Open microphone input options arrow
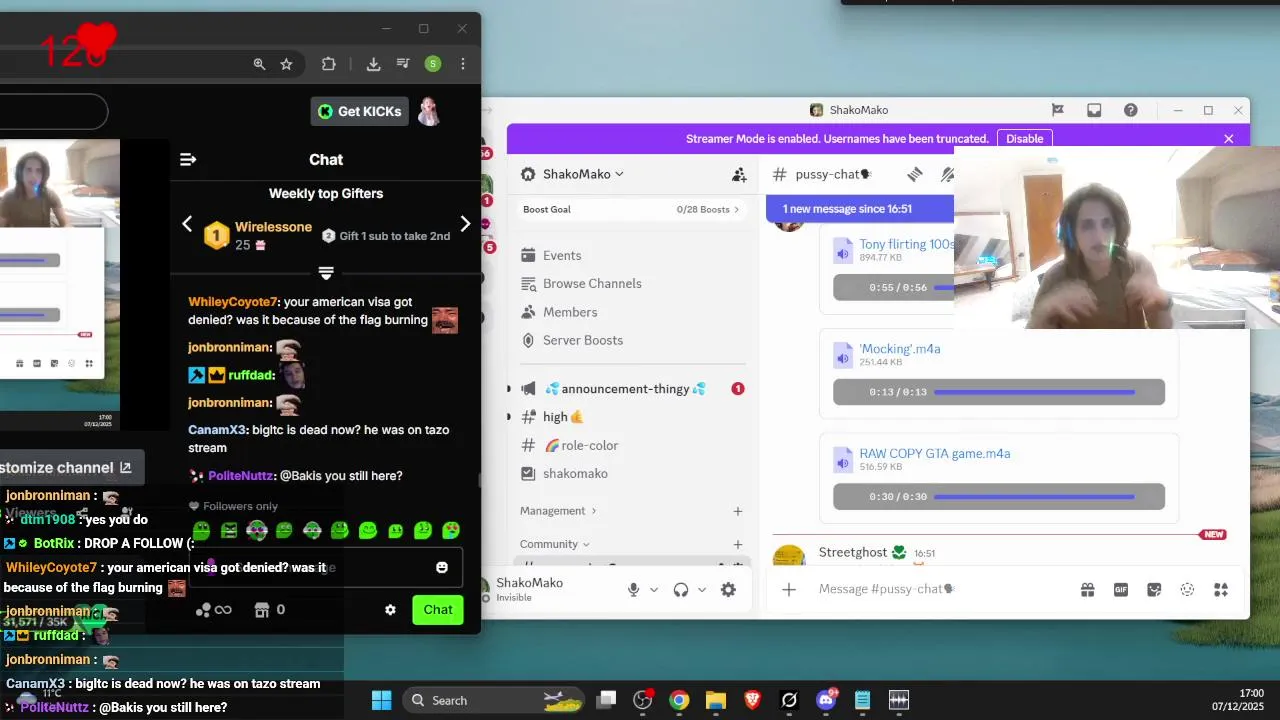Image resolution: width=1280 pixels, height=720 pixels. click(654, 590)
